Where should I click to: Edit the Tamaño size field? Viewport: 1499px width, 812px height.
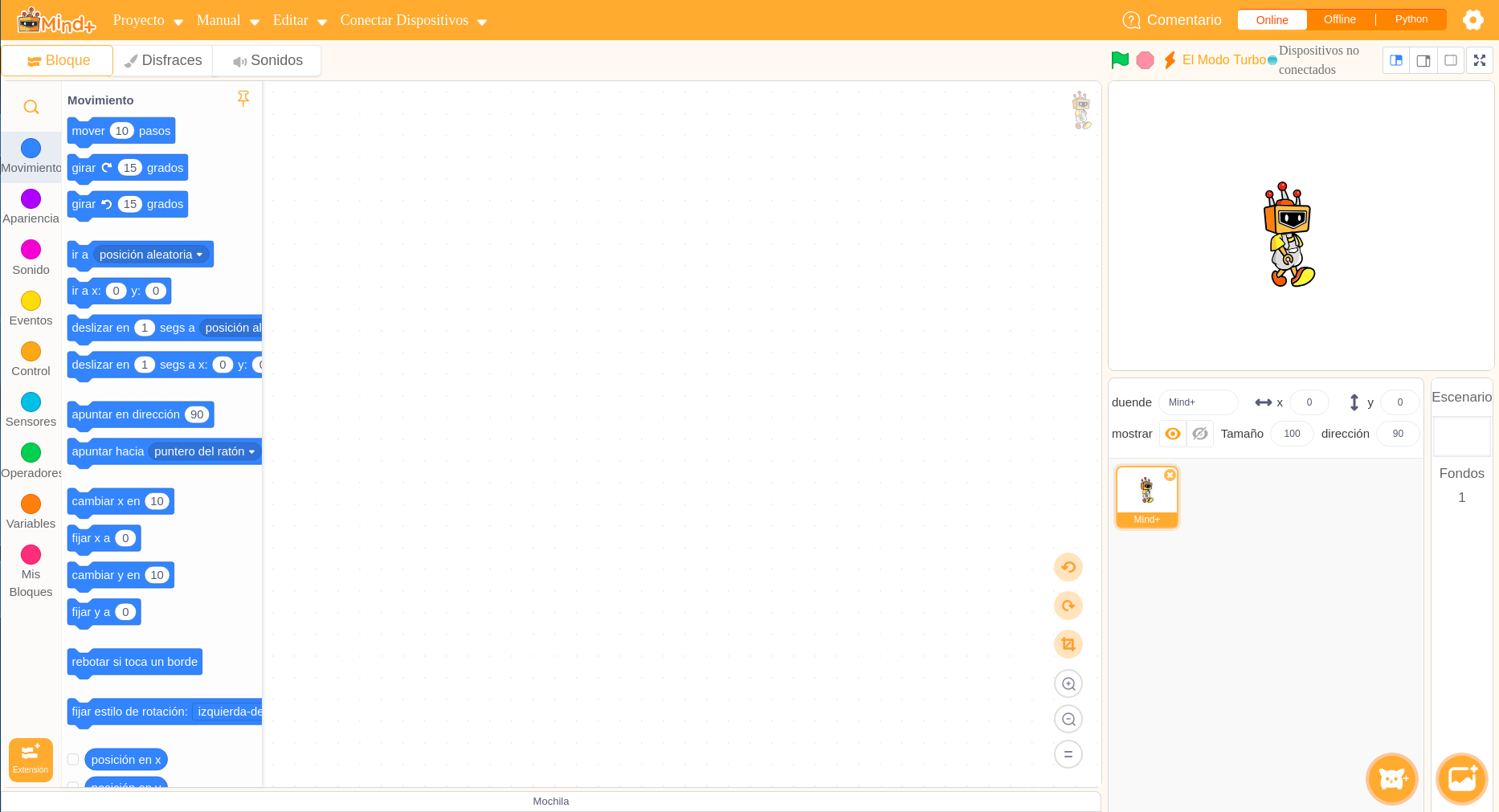(1292, 434)
